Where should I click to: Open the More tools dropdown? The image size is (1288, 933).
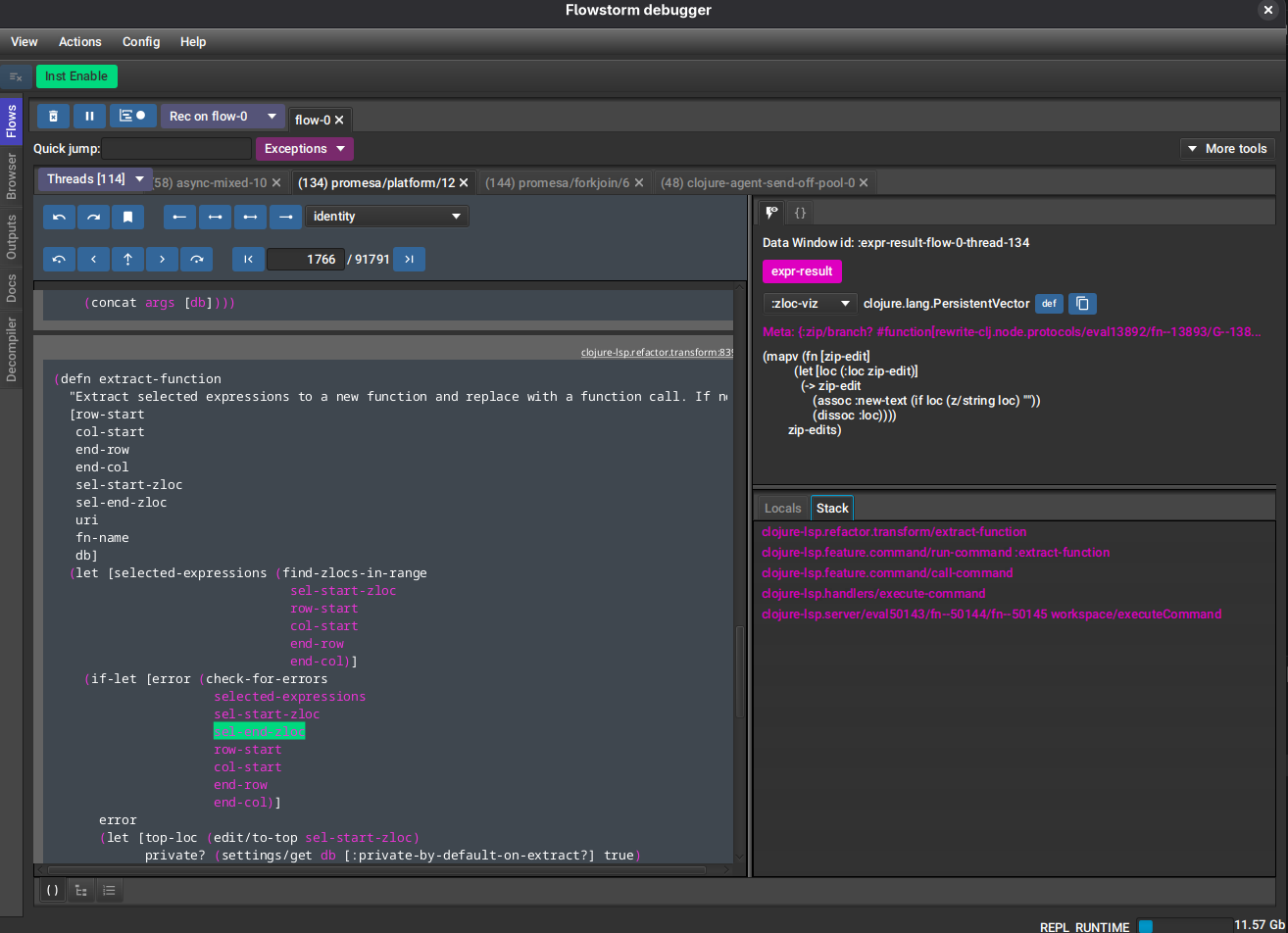(1227, 149)
